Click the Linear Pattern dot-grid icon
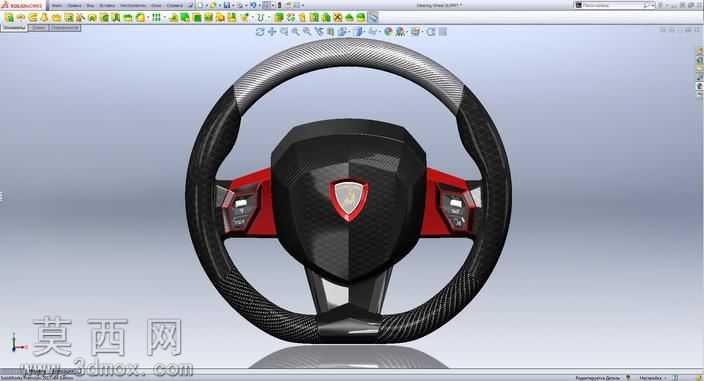 pyautogui.click(x=156, y=18)
